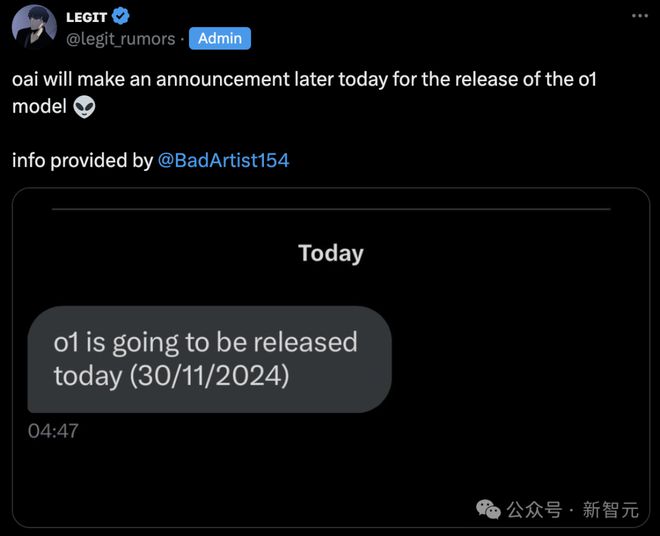Click the 新智元 watermark text
The image size is (660, 536).
coord(610,510)
